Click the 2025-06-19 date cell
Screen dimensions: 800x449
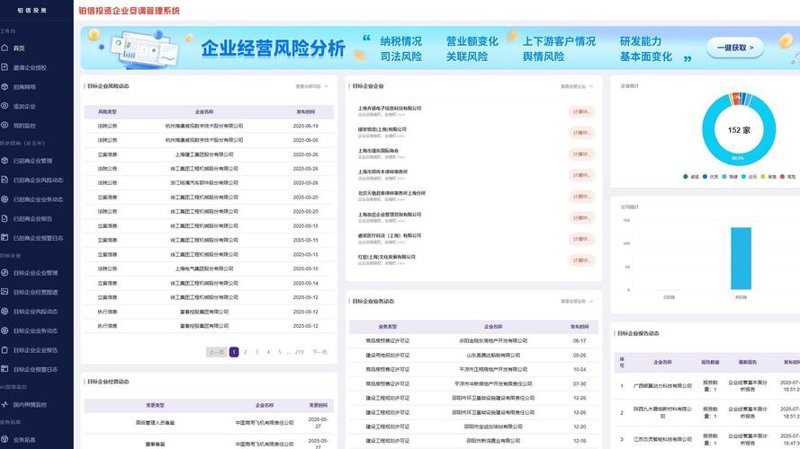click(x=306, y=126)
